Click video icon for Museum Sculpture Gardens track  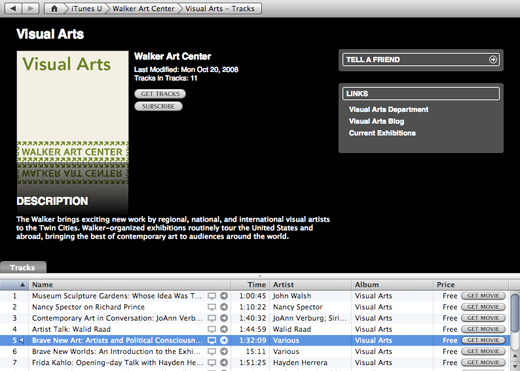[x=212, y=296]
